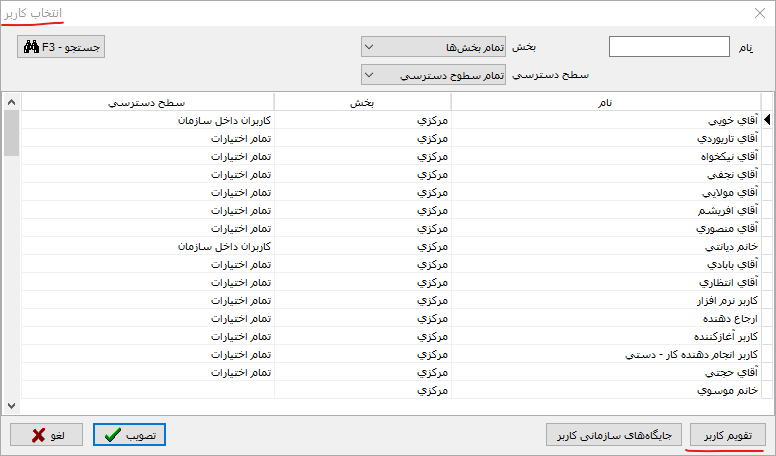
Task: Sort by the نام column header
Action: pyautogui.click(x=605, y=102)
